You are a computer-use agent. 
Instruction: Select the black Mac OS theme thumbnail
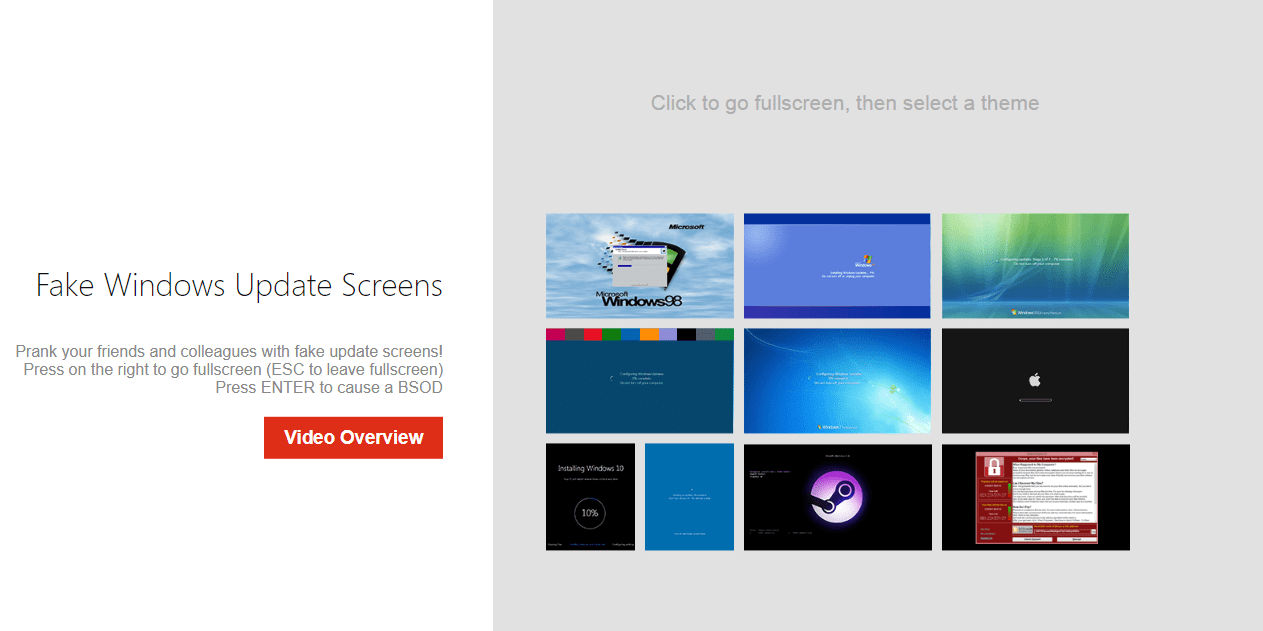pyautogui.click(x=1035, y=381)
